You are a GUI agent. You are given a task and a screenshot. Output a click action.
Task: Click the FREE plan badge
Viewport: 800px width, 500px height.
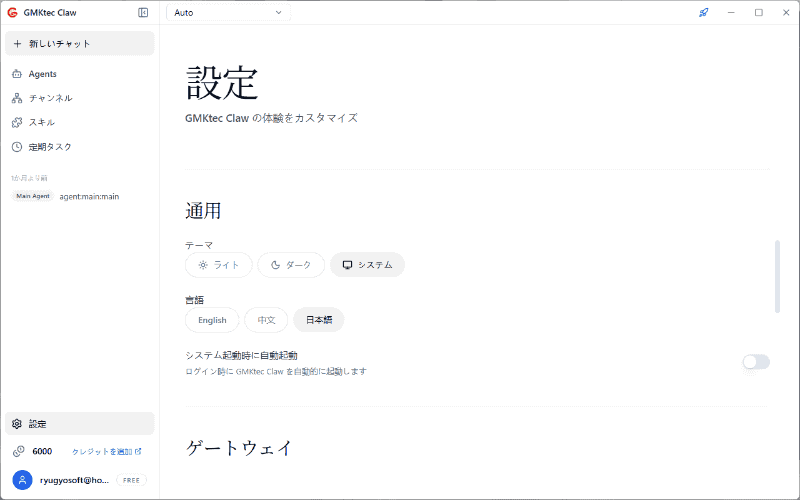coord(131,480)
